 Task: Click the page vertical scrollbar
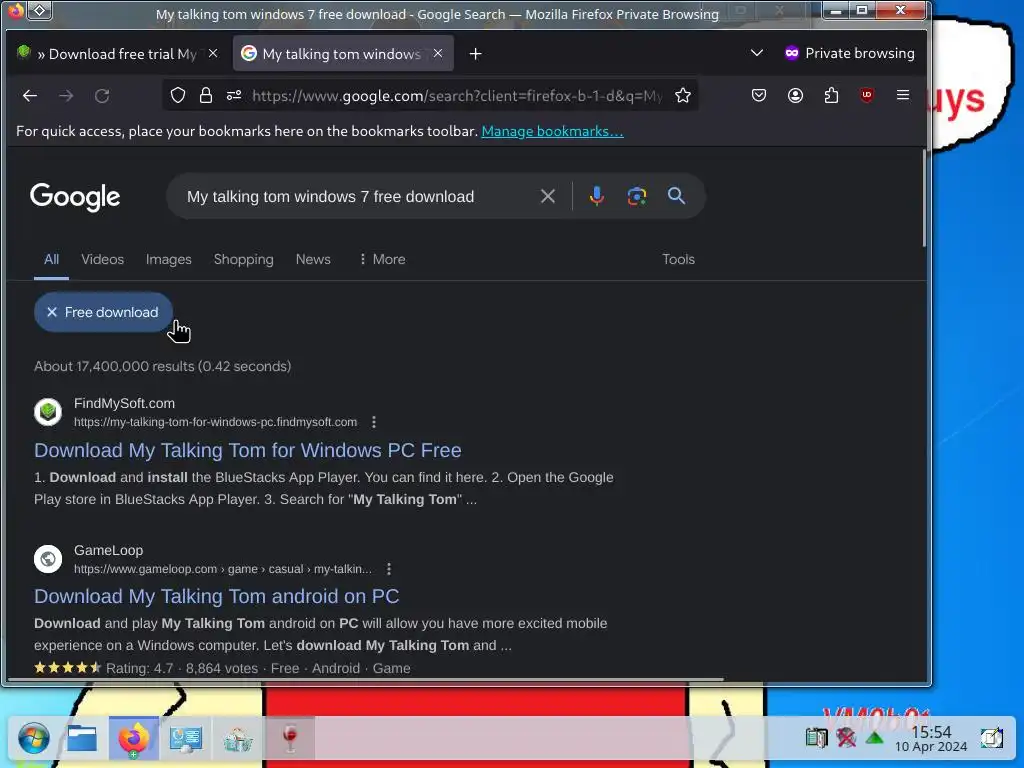tap(923, 199)
